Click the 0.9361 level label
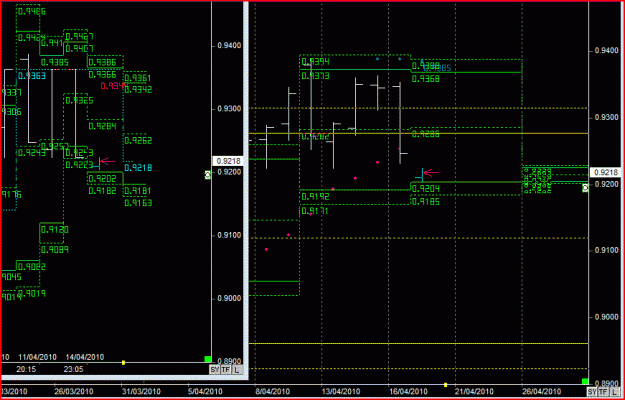The width and height of the screenshot is (625, 400). tap(138, 78)
